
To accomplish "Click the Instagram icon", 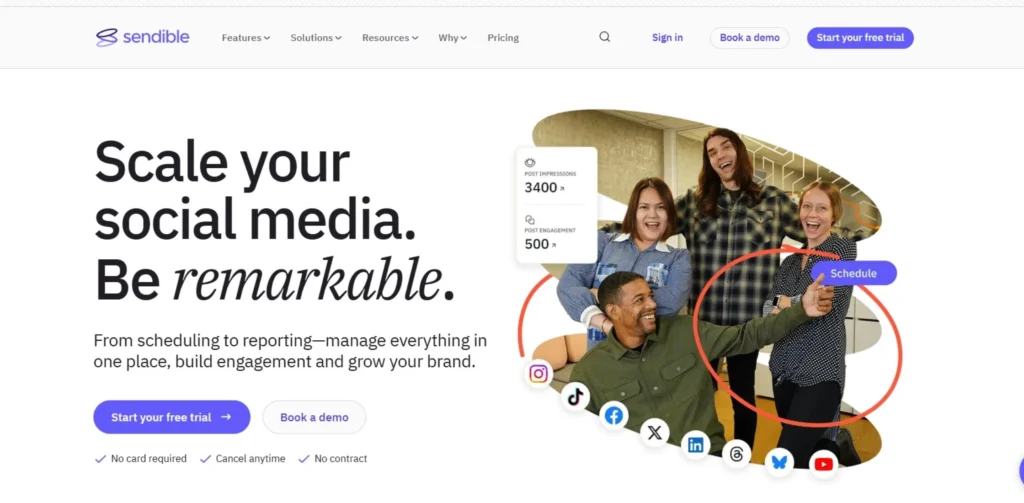I will 538,374.
